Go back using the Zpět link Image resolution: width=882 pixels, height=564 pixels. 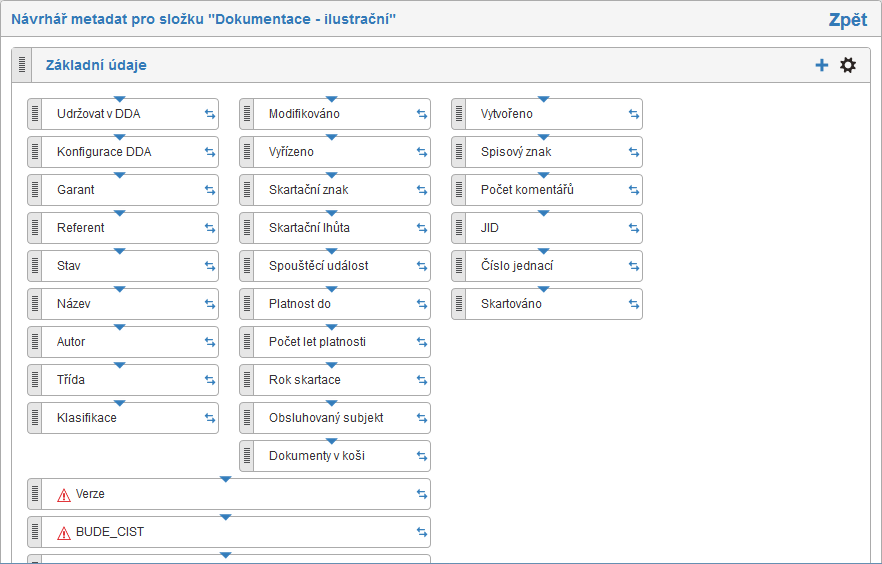coord(847,19)
